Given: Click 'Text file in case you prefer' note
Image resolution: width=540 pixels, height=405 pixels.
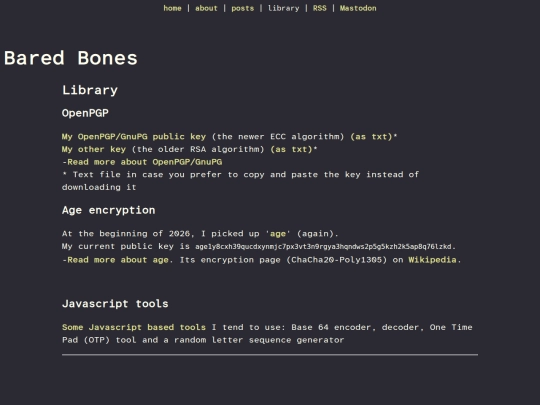Looking at the screenshot, I should 241,181.
